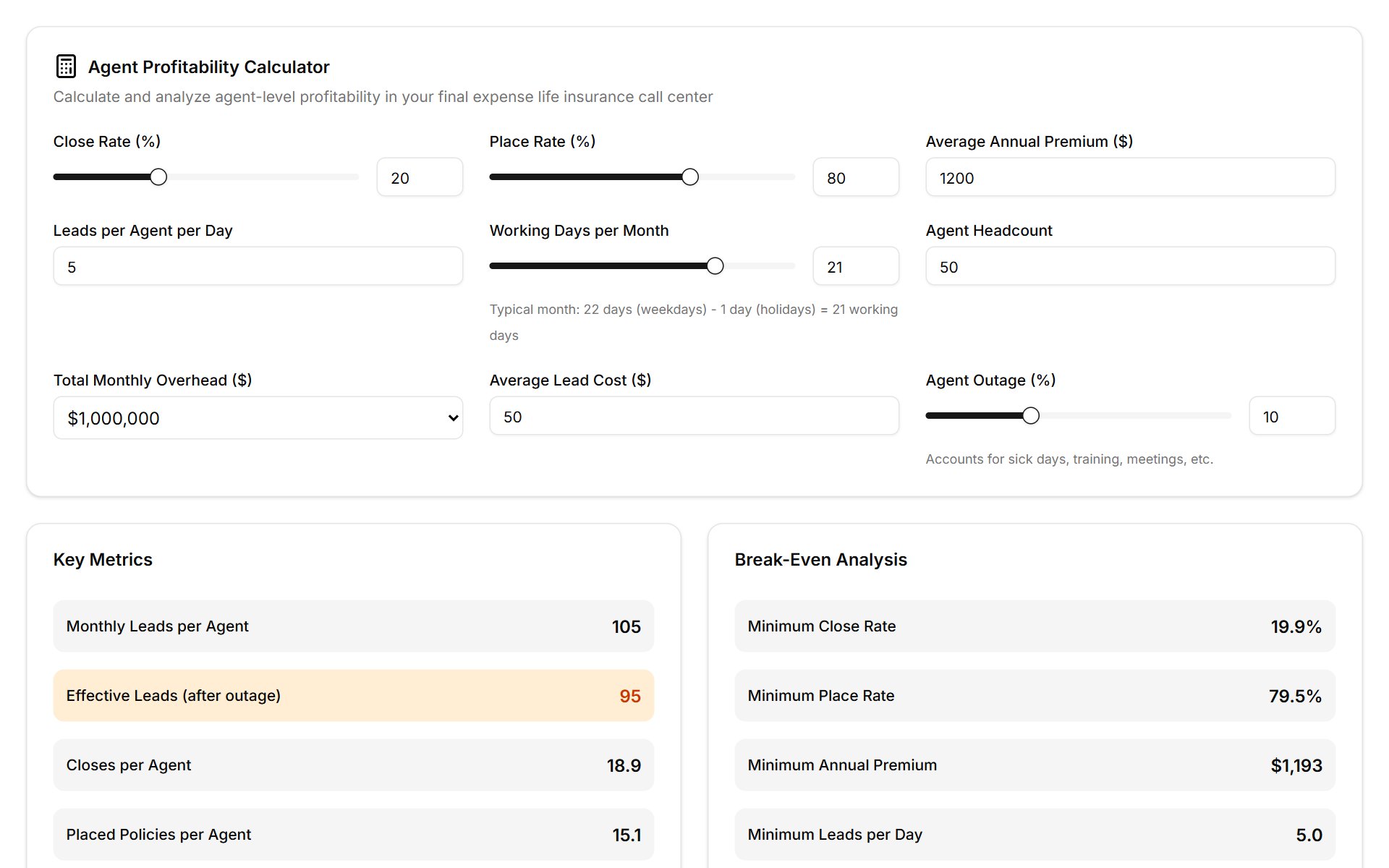Click the Close Rate number field showing 20
This screenshot has width=1389, height=868.
click(x=420, y=177)
